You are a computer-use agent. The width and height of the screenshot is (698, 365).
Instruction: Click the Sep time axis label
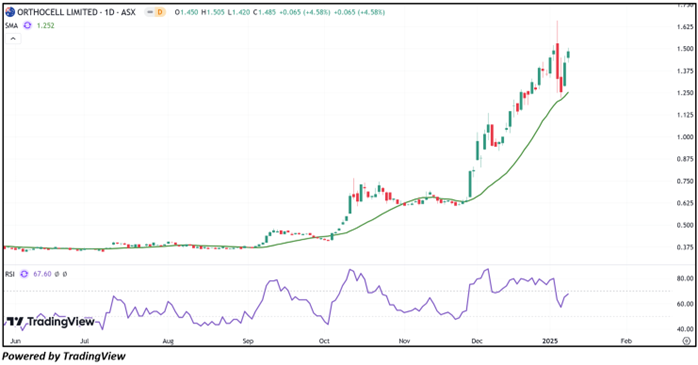248,341
